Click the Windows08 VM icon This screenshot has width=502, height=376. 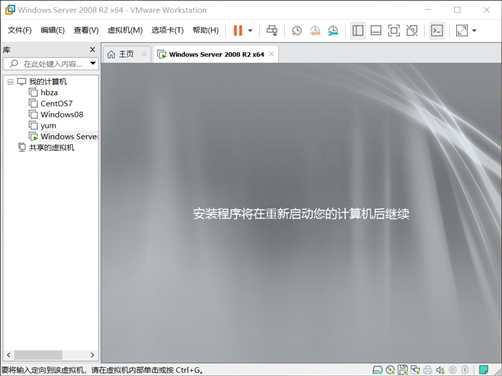click(33, 114)
